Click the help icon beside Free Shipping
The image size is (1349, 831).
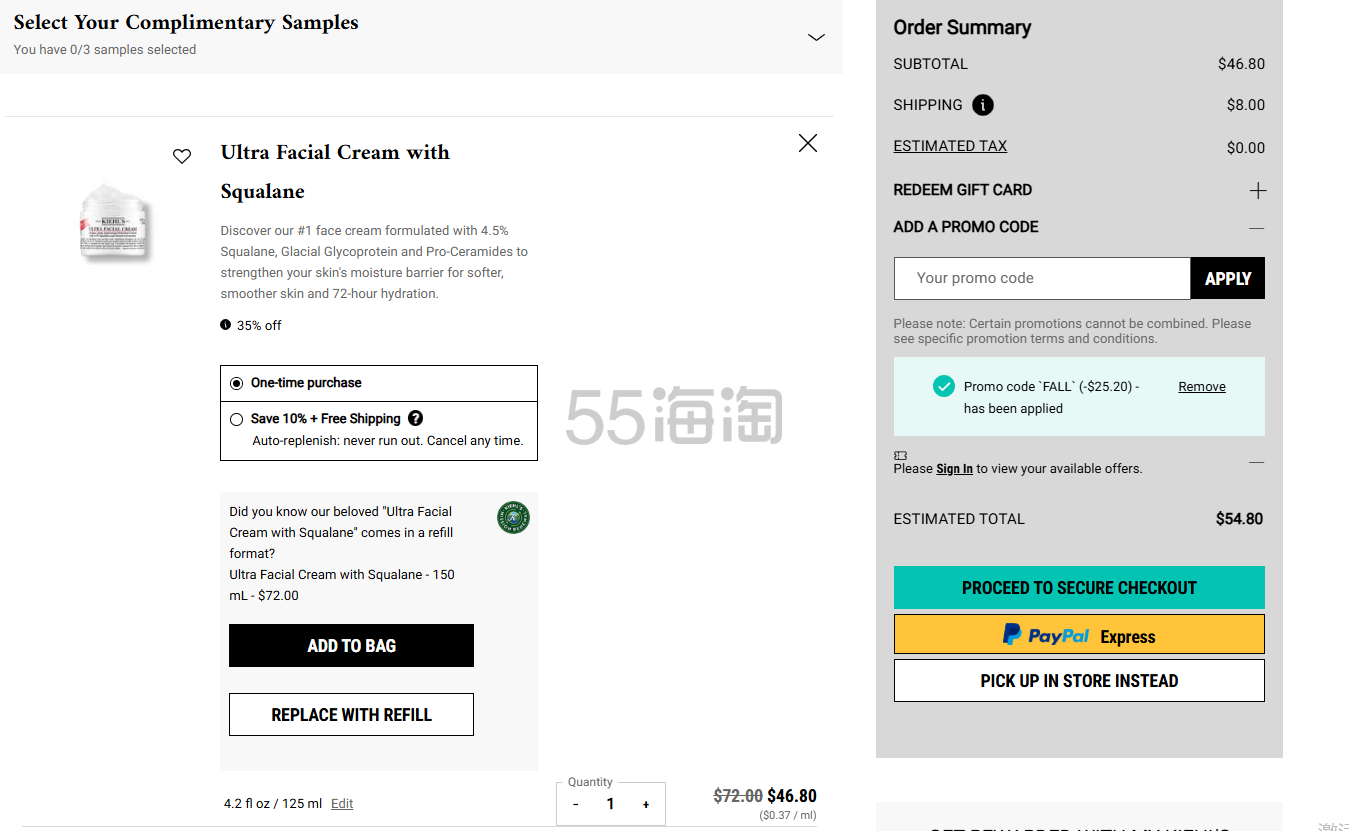click(415, 418)
